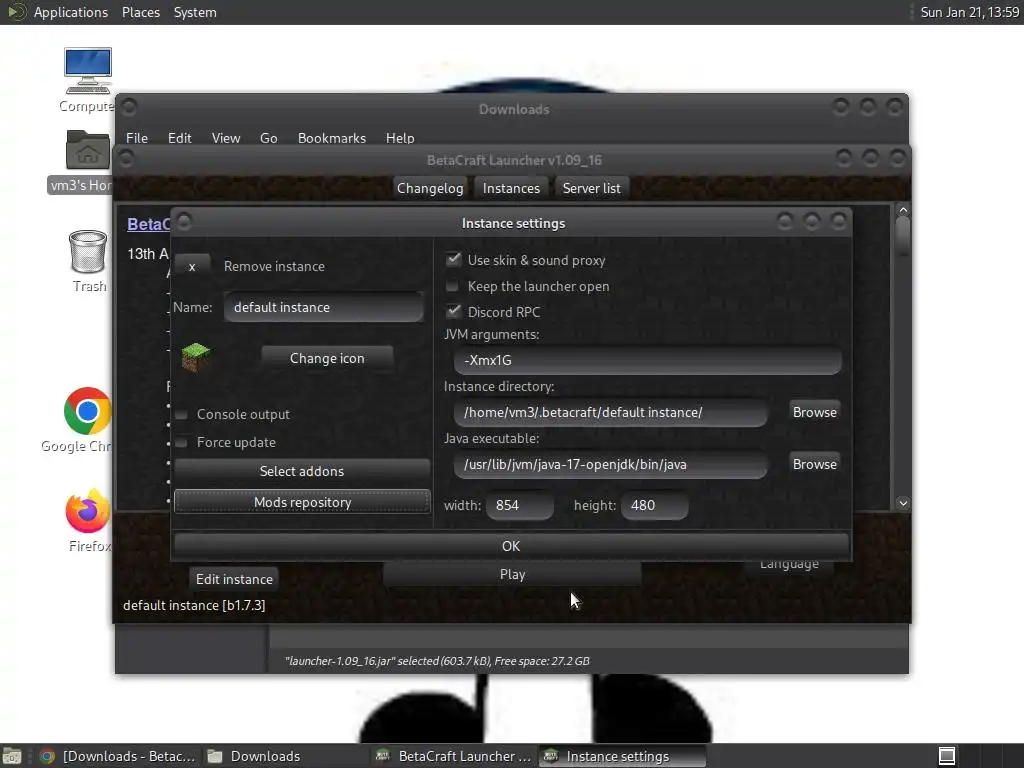Open the Trash desktop icon
Viewport: 1024px width, 768px height.
point(88,251)
